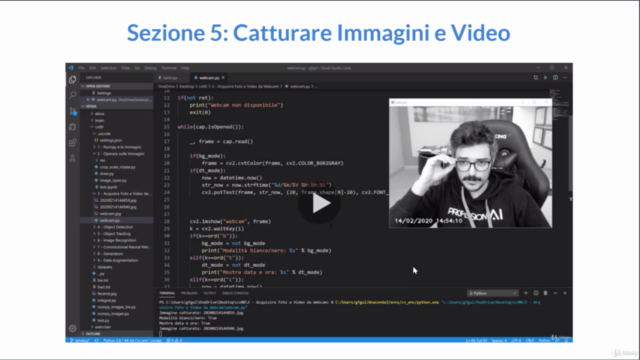Open the Terminal menu
Viewport: 640px width, 360px height.
[x=169, y=68]
